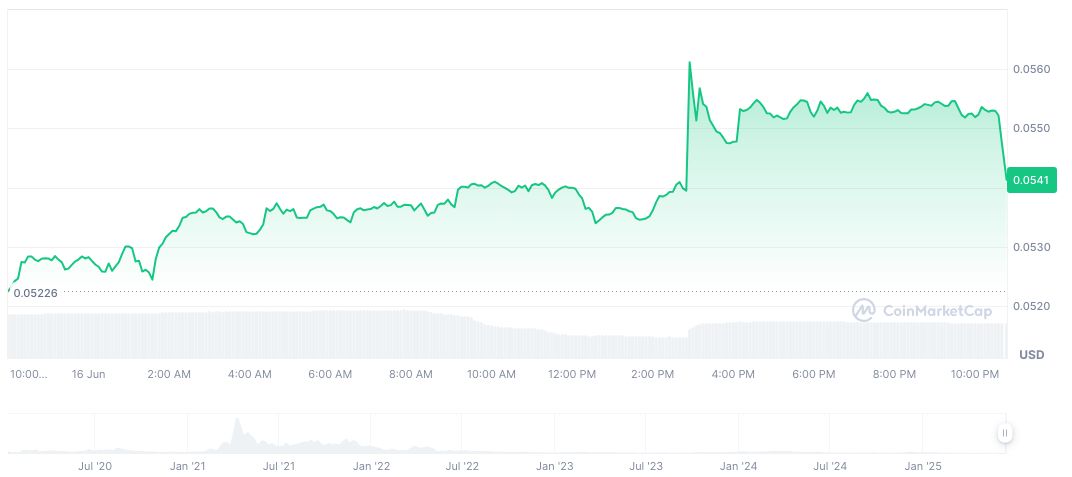Click the navigator peak after Jan '21
The height and width of the screenshot is (477, 1072).
(x=238, y=420)
